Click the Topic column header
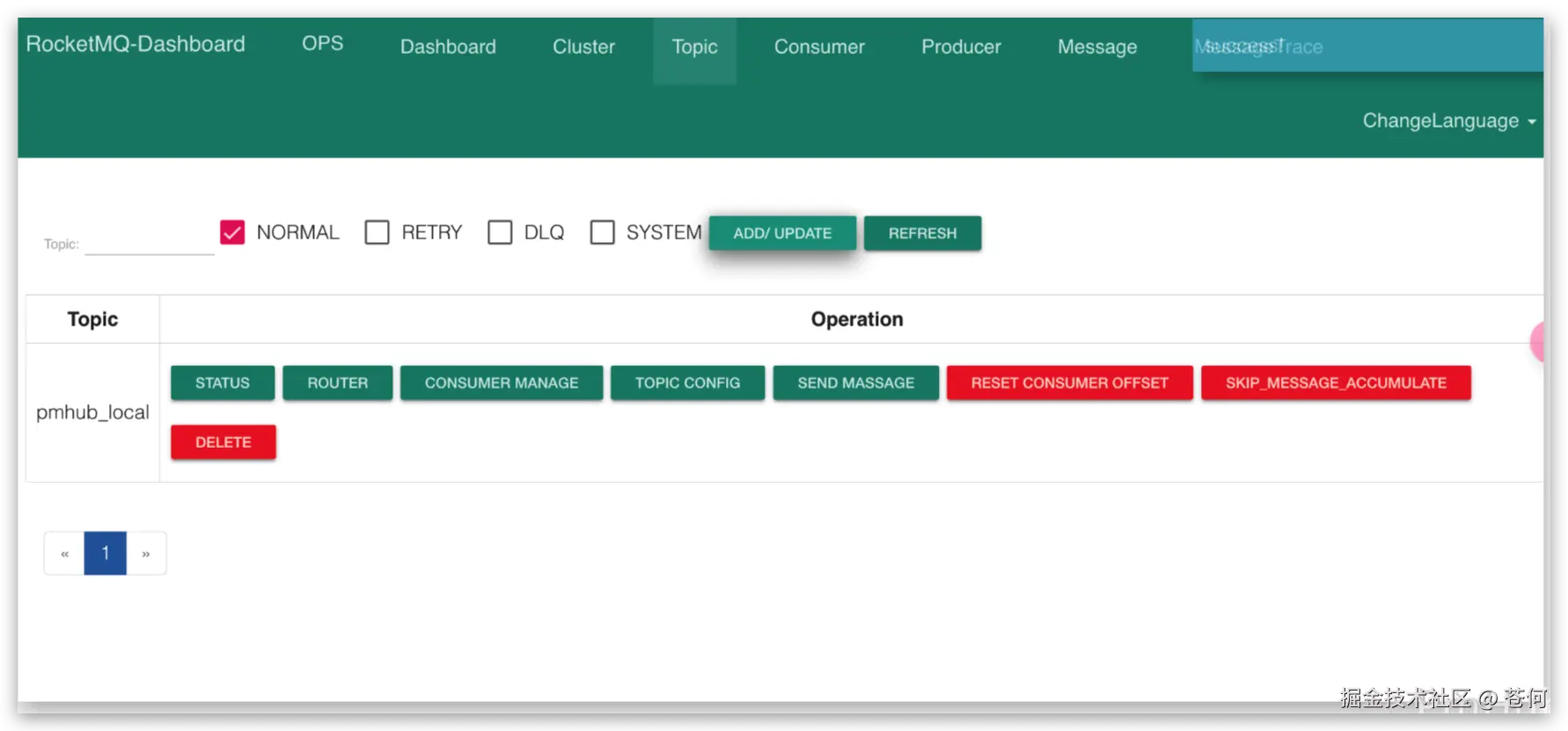 92,319
